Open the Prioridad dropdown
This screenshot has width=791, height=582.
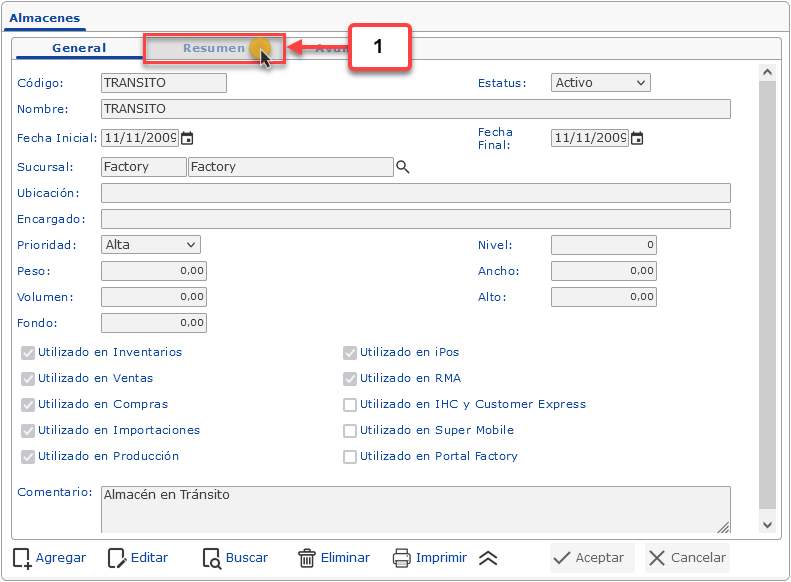[150, 245]
